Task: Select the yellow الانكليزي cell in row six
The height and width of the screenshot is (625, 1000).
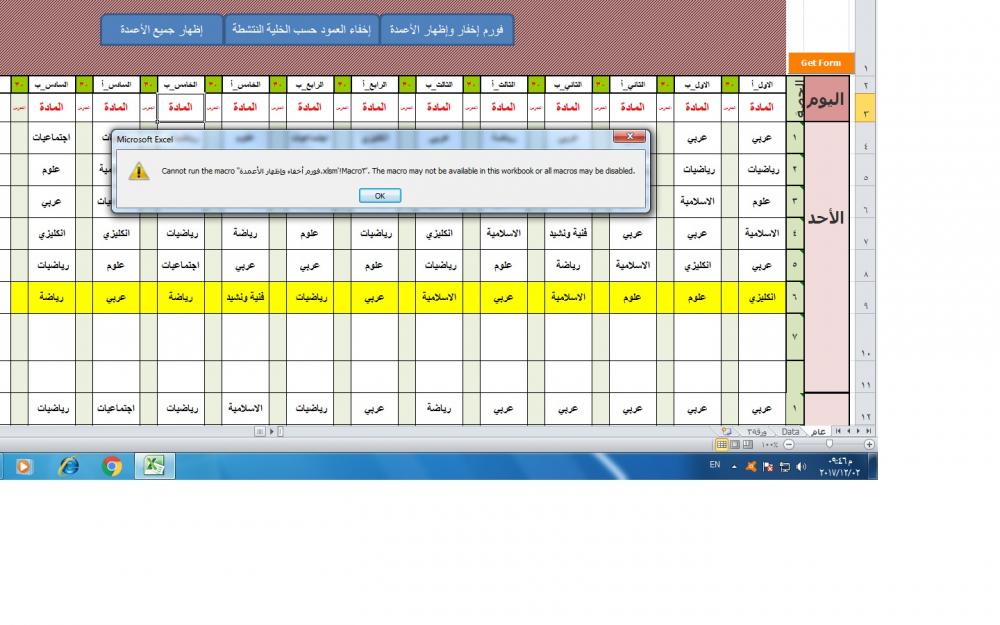Action: click(761, 297)
